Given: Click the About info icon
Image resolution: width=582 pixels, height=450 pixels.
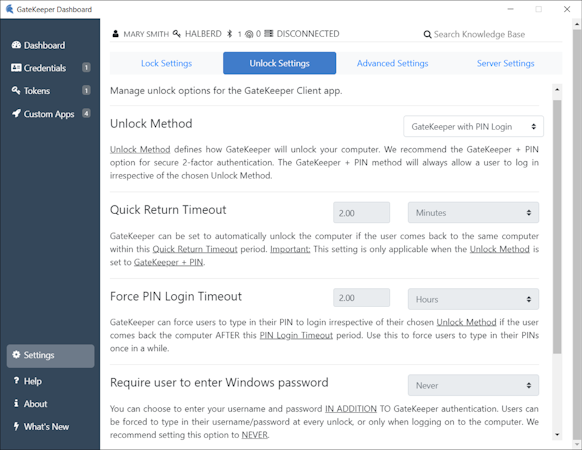Looking at the screenshot, I should pos(16,403).
